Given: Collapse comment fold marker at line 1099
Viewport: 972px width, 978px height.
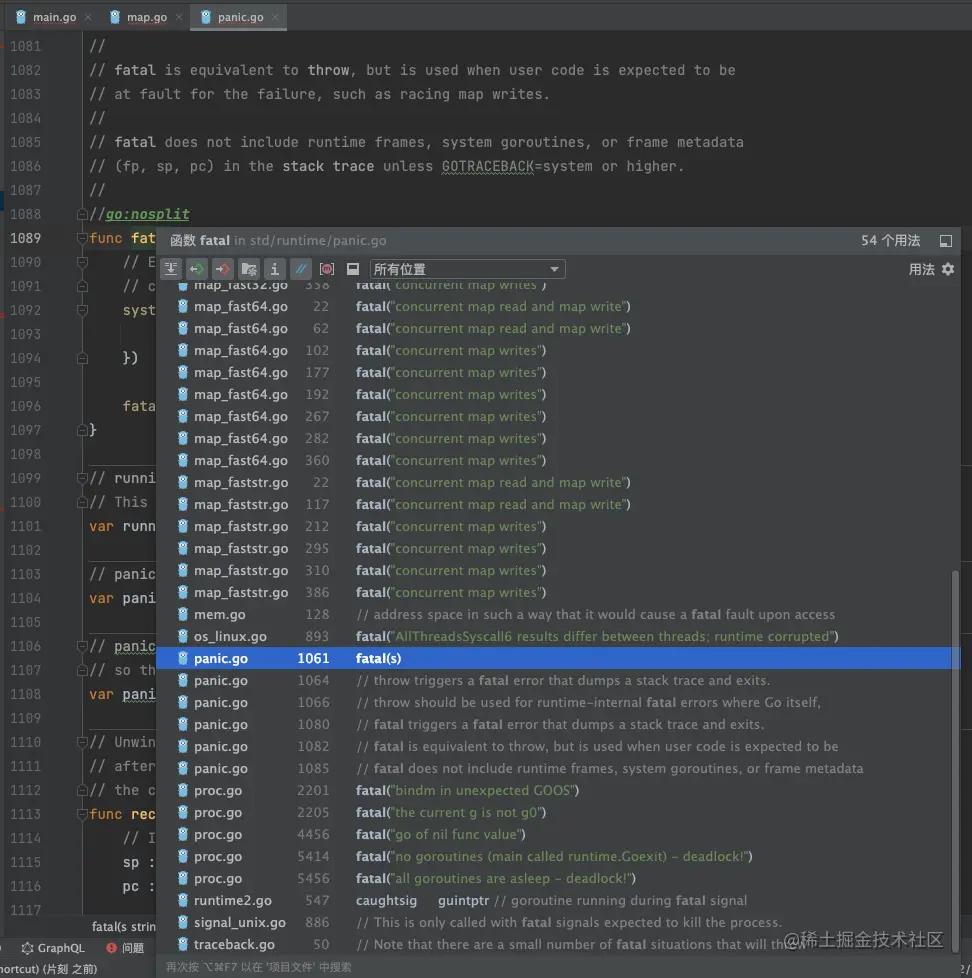Looking at the screenshot, I should pyautogui.click(x=82, y=478).
